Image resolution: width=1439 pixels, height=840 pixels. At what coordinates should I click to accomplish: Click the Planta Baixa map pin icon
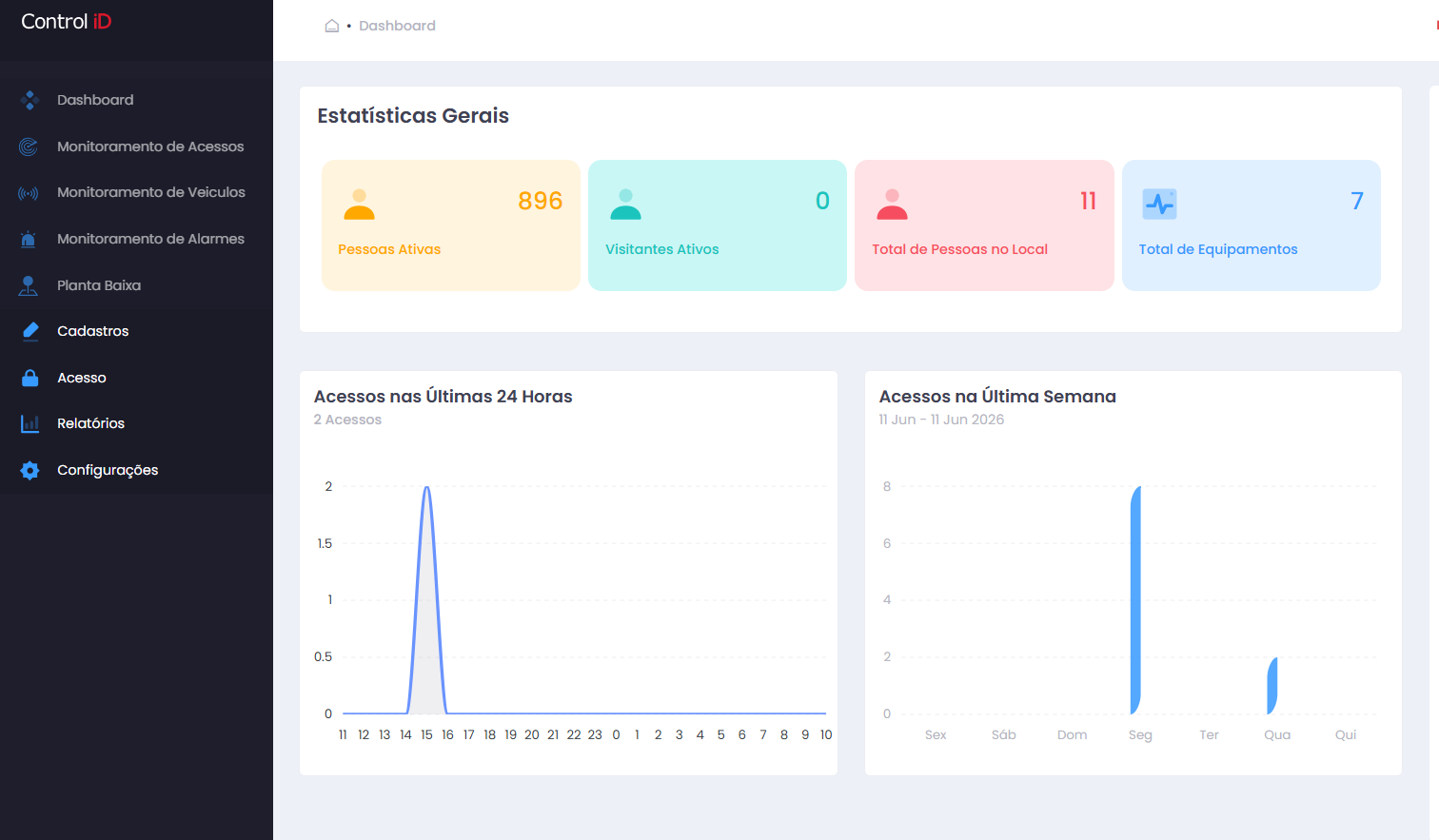29,285
